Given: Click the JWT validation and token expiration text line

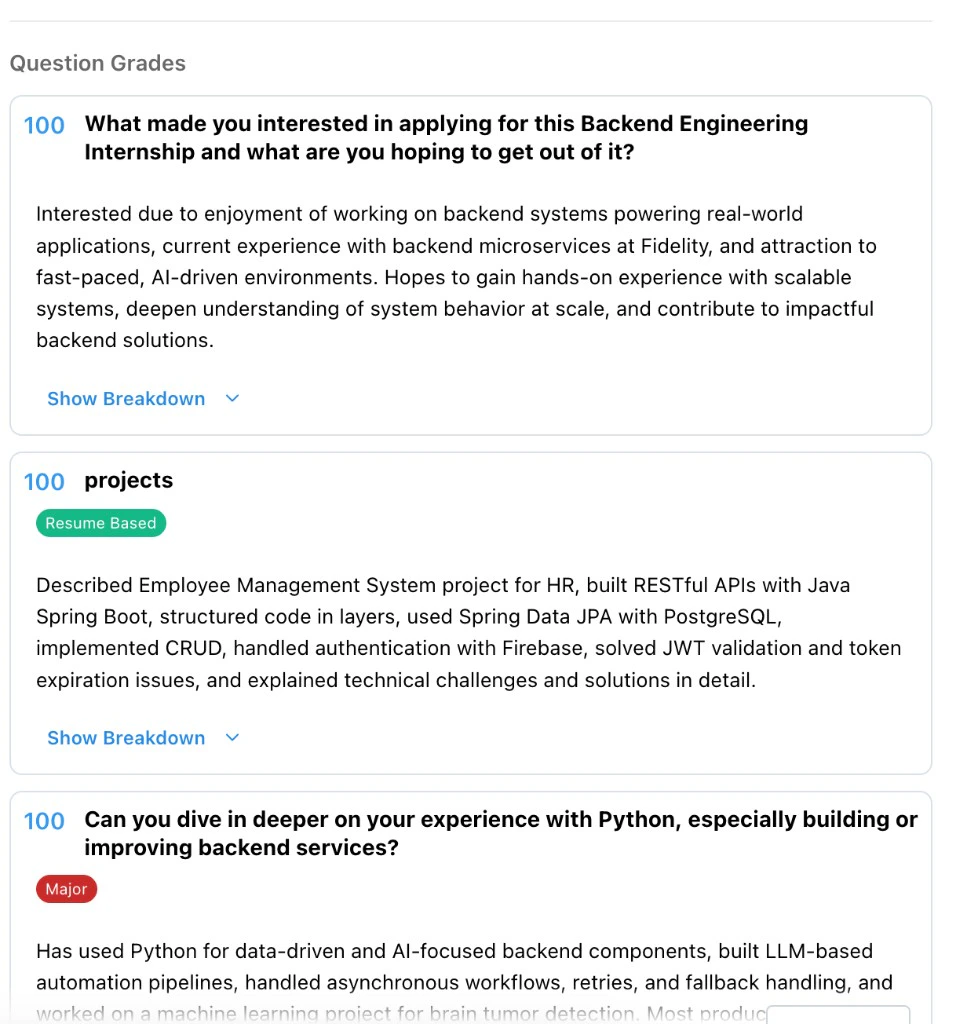Looking at the screenshot, I should pyautogui.click(x=468, y=648).
